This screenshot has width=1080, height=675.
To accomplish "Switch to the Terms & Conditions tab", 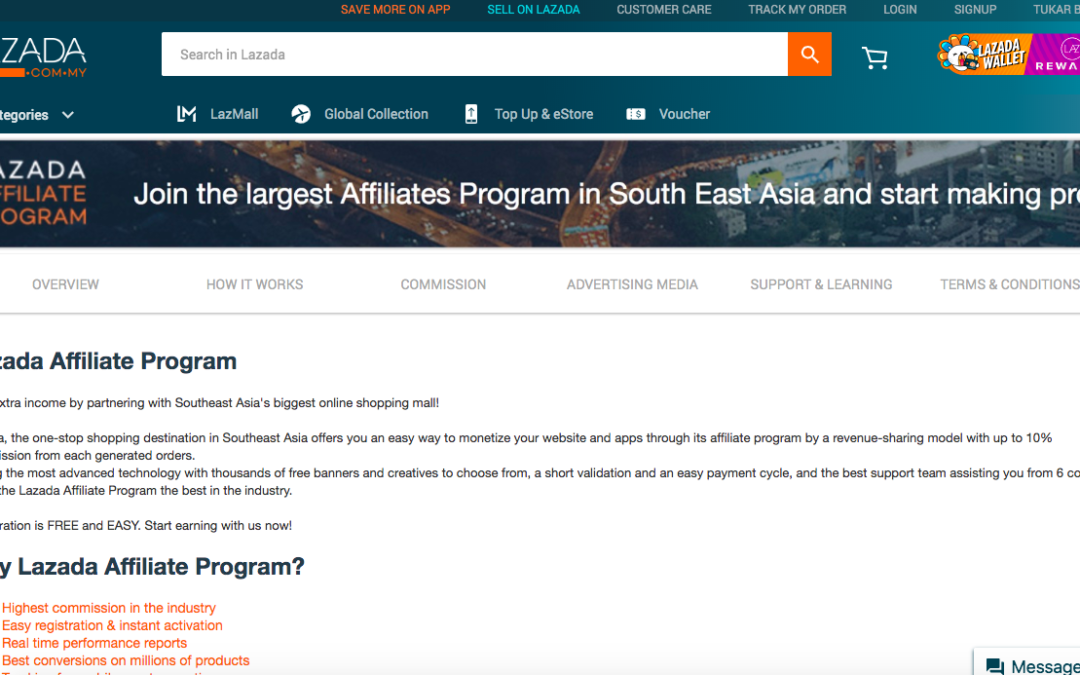I will click(x=1010, y=284).
